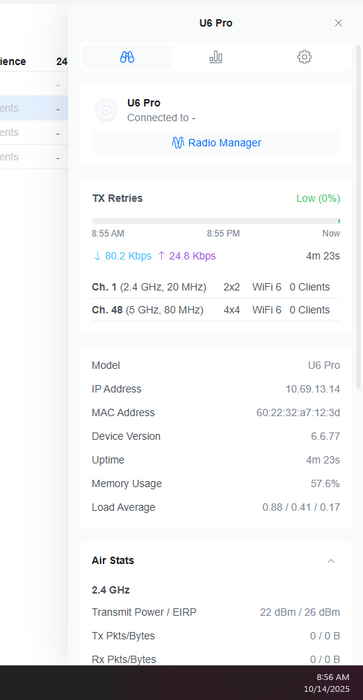363x700 pixels.
Task: Select the Ch. 1 2.4 GHz radio row
Action: click(x=216, y=287)
